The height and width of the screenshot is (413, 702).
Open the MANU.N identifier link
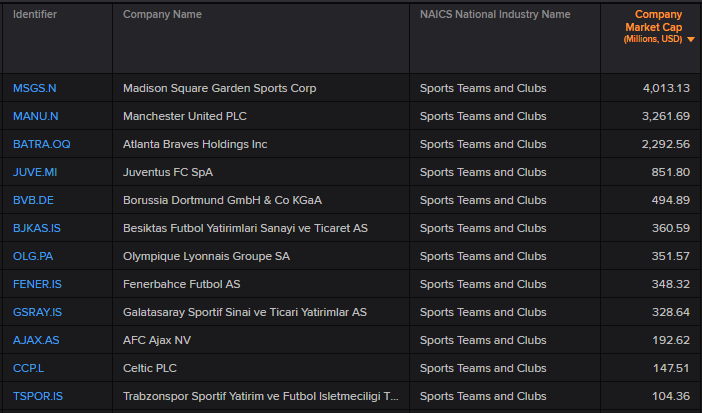(35, 116)
